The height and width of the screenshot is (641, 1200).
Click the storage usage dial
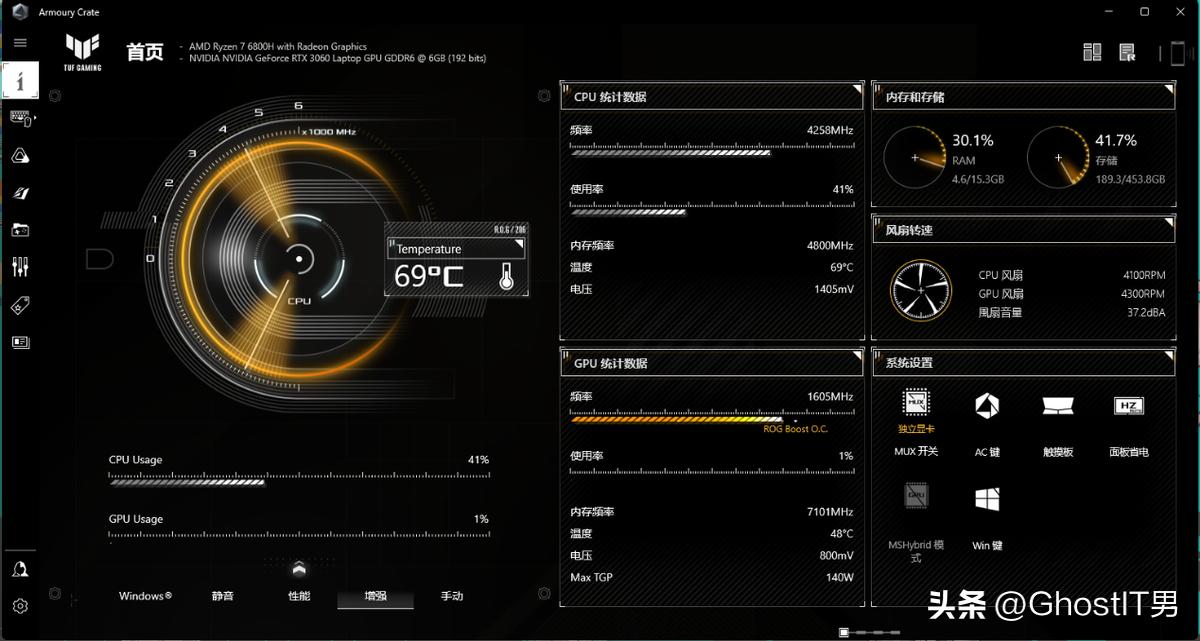tap(1058, 158)
